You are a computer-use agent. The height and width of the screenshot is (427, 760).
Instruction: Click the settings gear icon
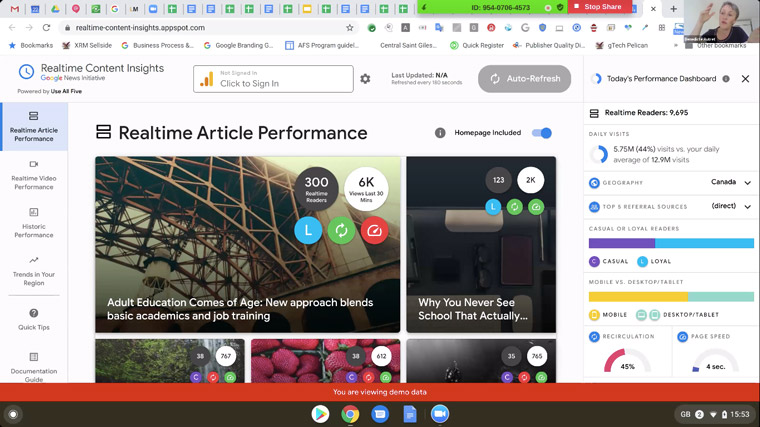coord(365,79)
